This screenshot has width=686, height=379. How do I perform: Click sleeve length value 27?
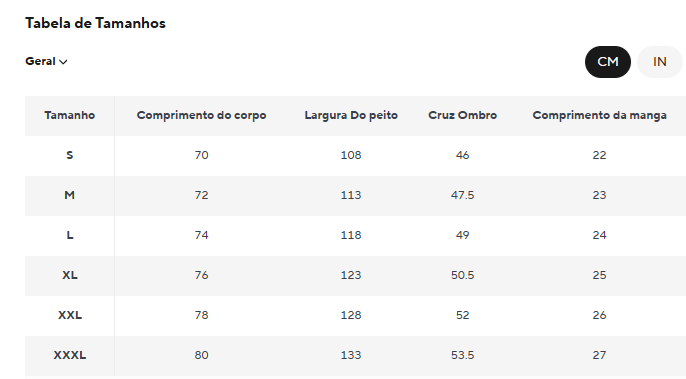click(x=599, y=355)
